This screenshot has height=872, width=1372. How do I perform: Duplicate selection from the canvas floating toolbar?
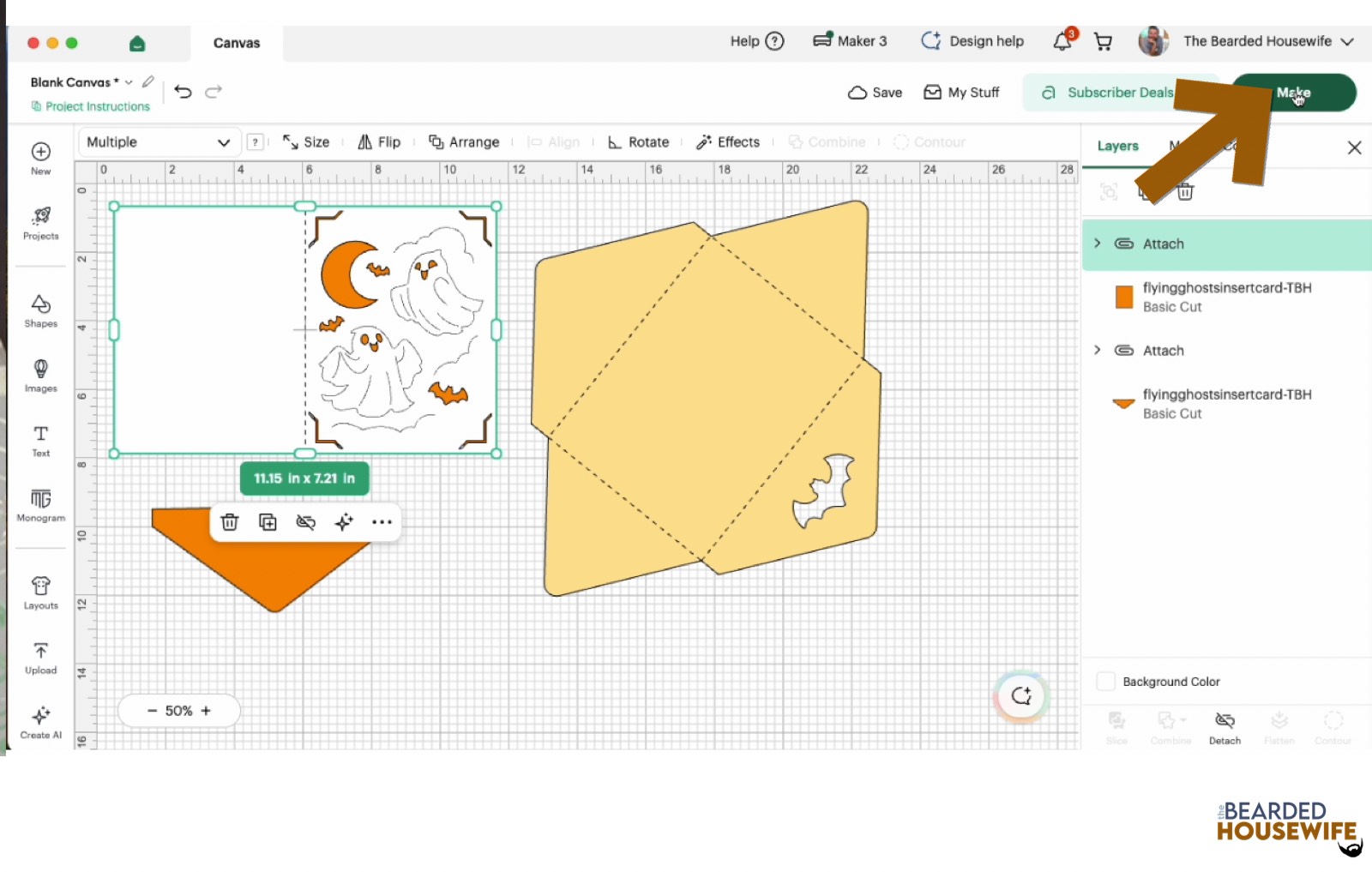click(268, 522)
